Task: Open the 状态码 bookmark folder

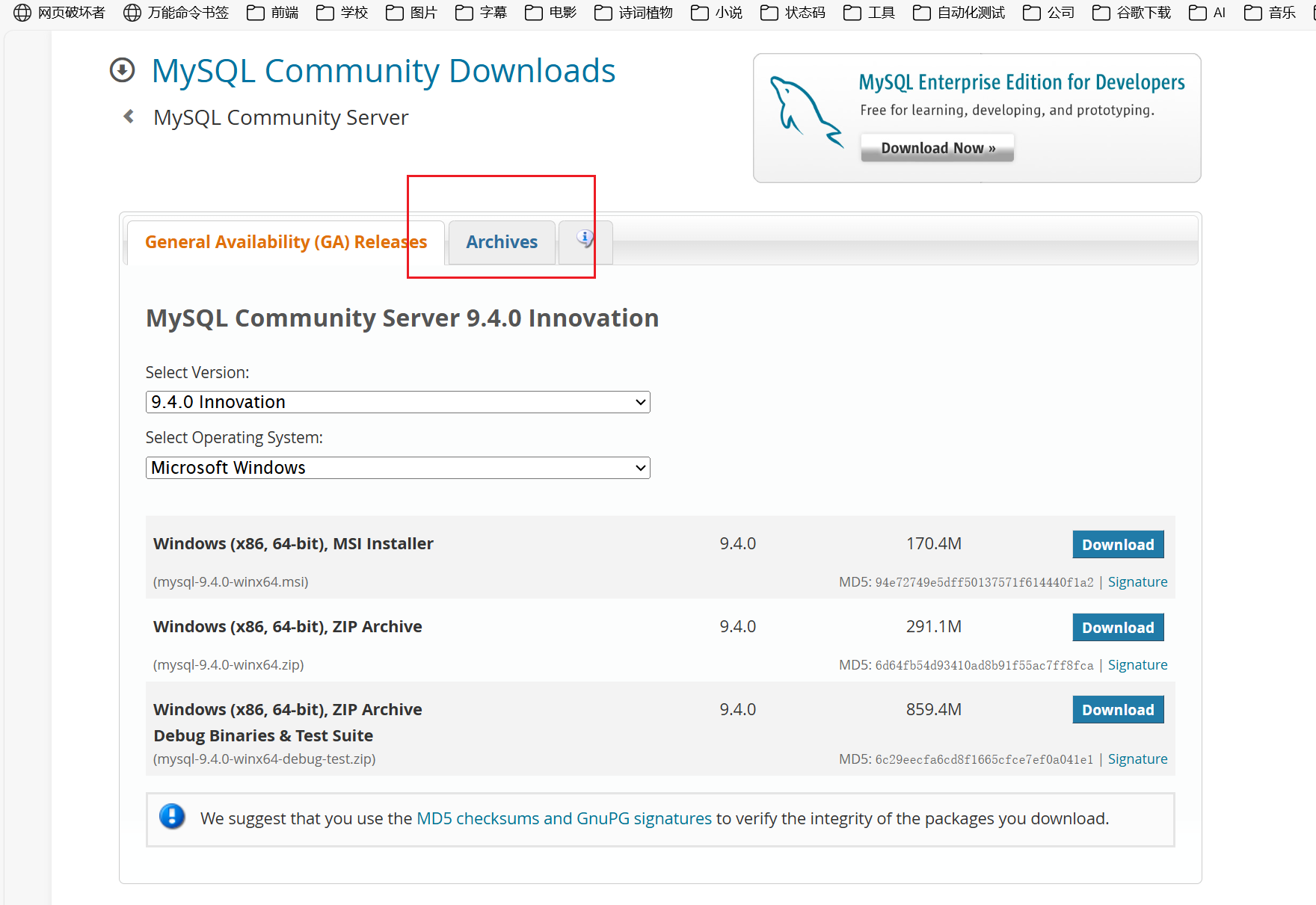Action: tap(793, 13)
